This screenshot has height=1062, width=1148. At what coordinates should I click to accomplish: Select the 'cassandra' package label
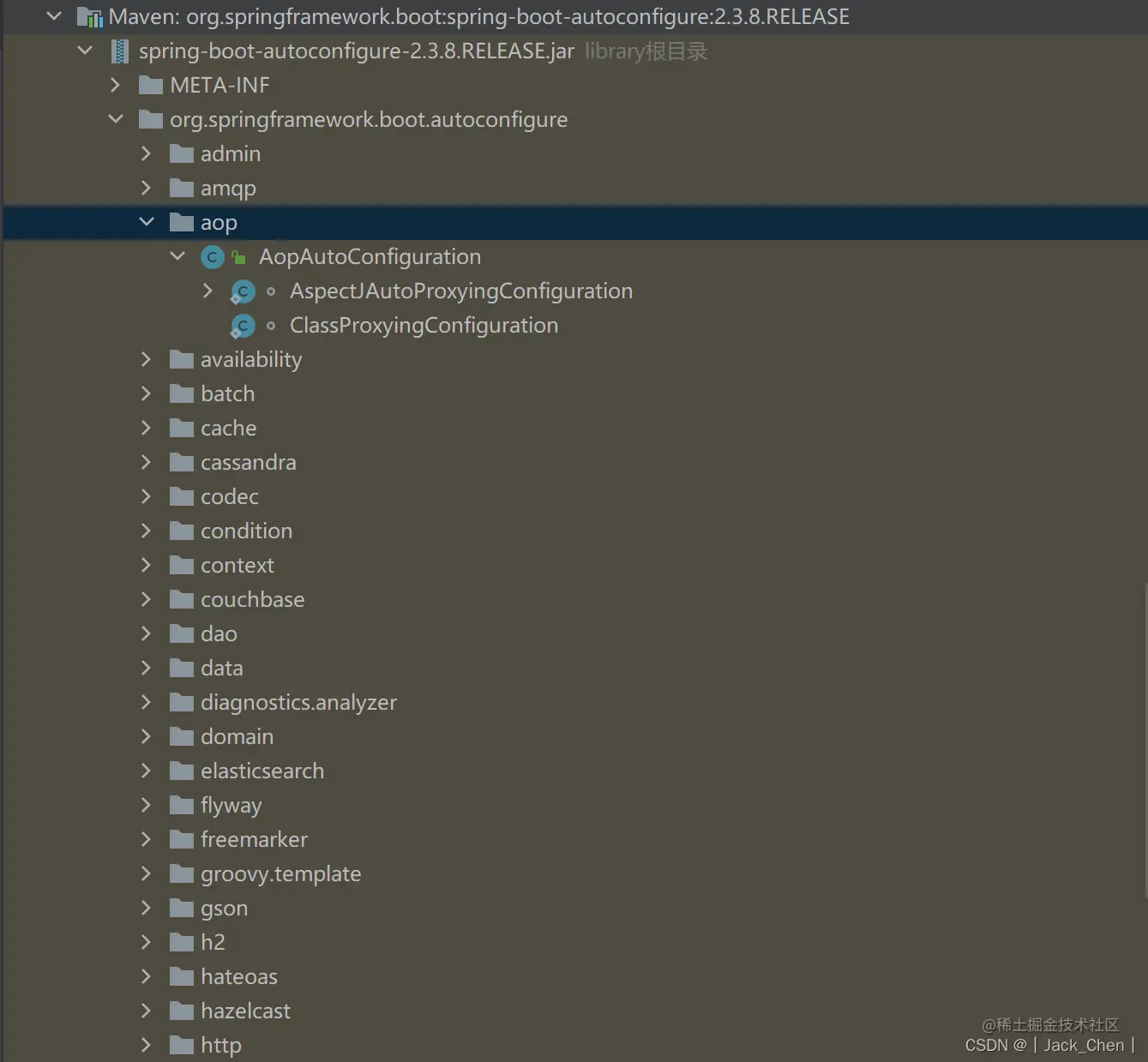(248, 462)
